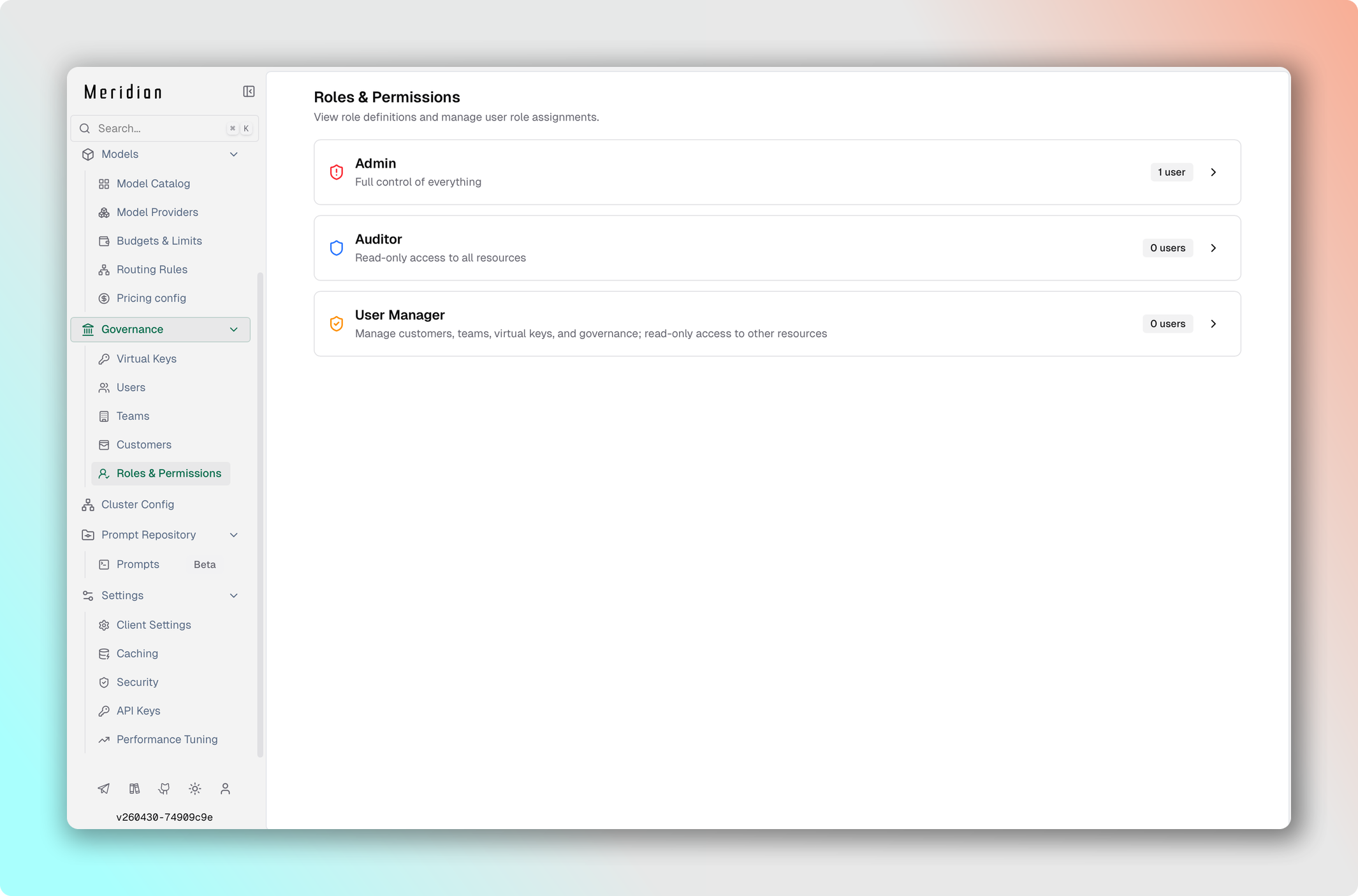1358x896 pixels.
Task: Click the Cluster Config network icon
Action: click(x=88, y=505)
